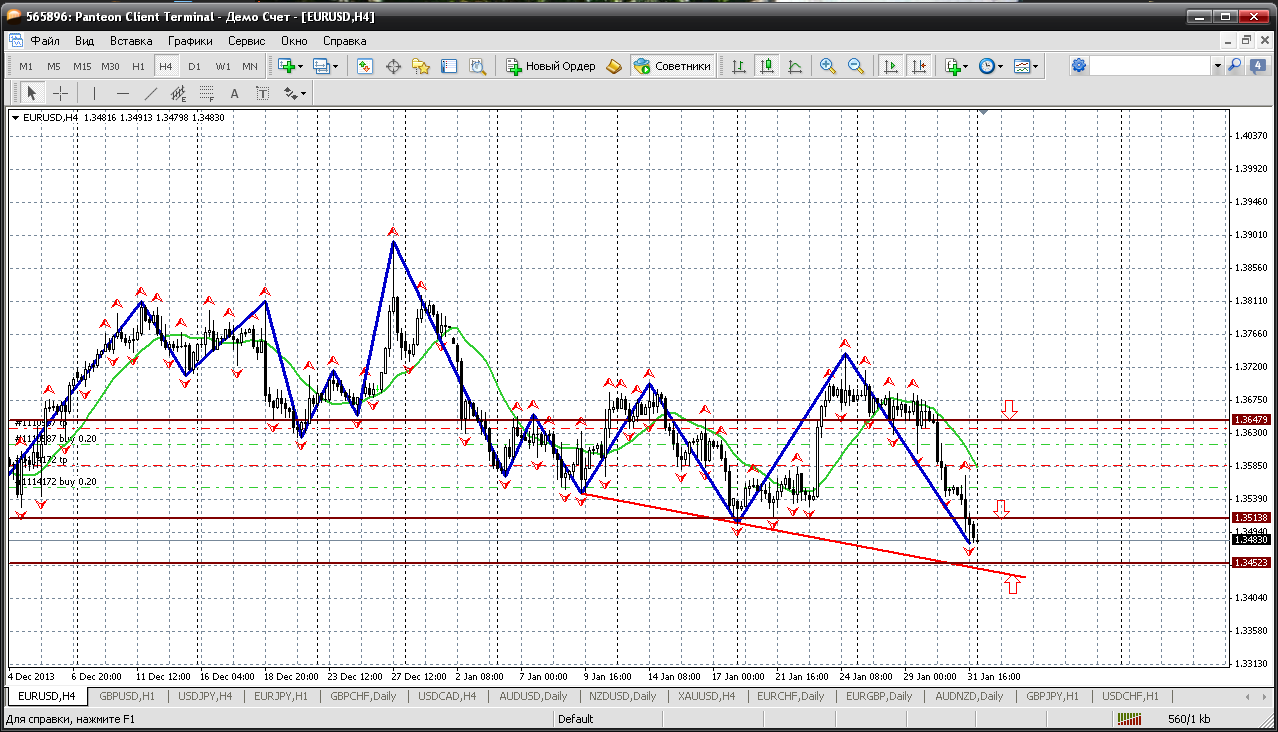Pick the vertical line drawing tool
This screenshot has height=732, width=1278.
[94, 93]
